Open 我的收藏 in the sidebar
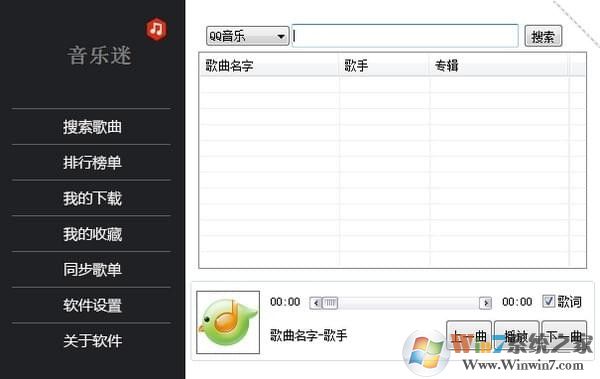 [x=92, y=234]
